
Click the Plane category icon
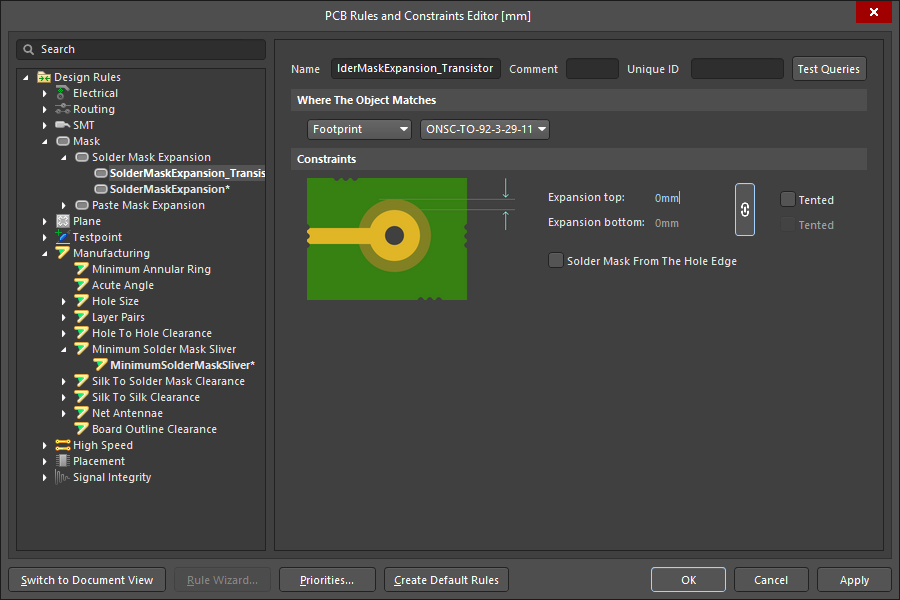point(63,221)
